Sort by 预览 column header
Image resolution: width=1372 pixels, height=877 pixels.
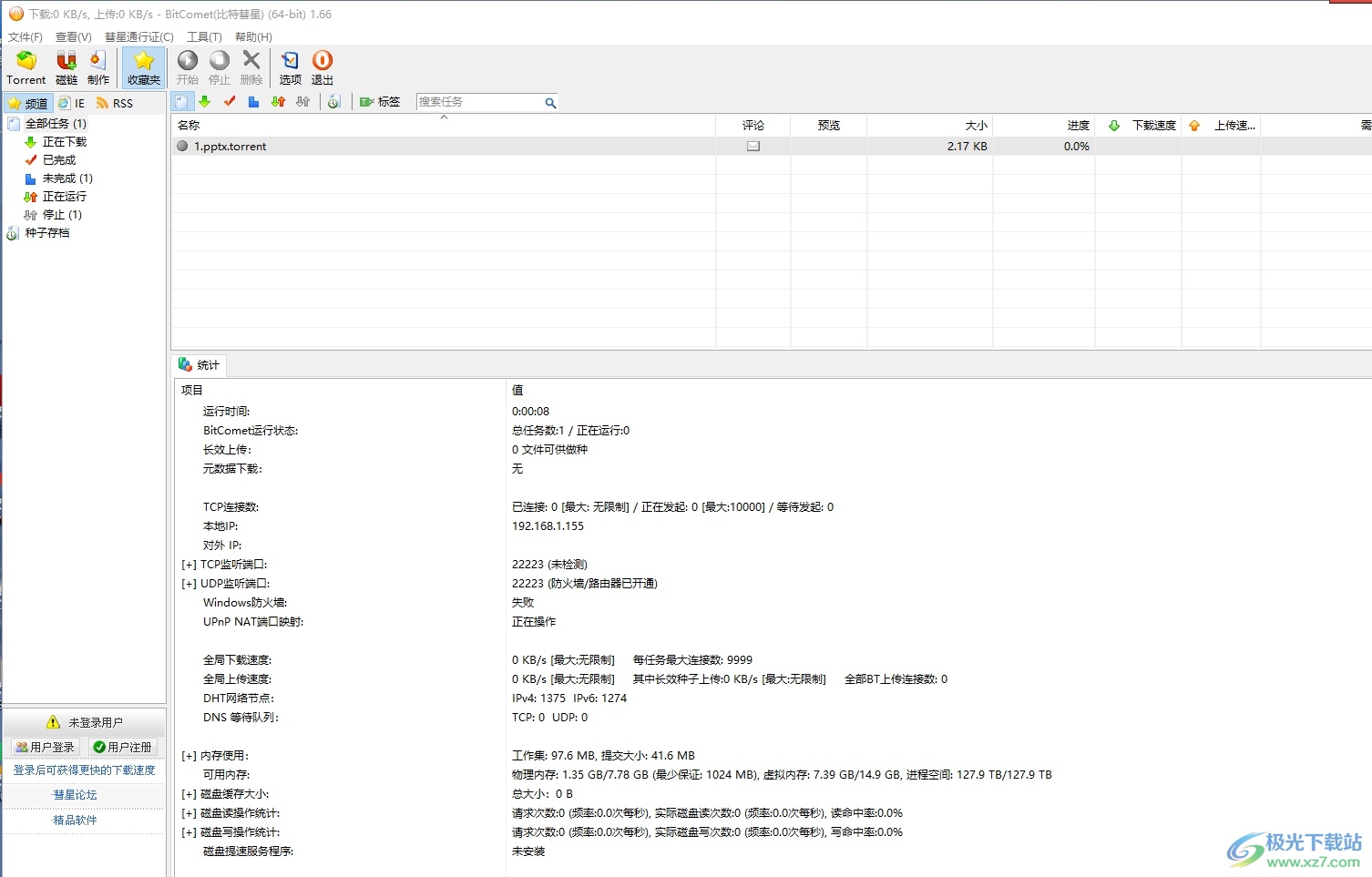tap(828, 125)
